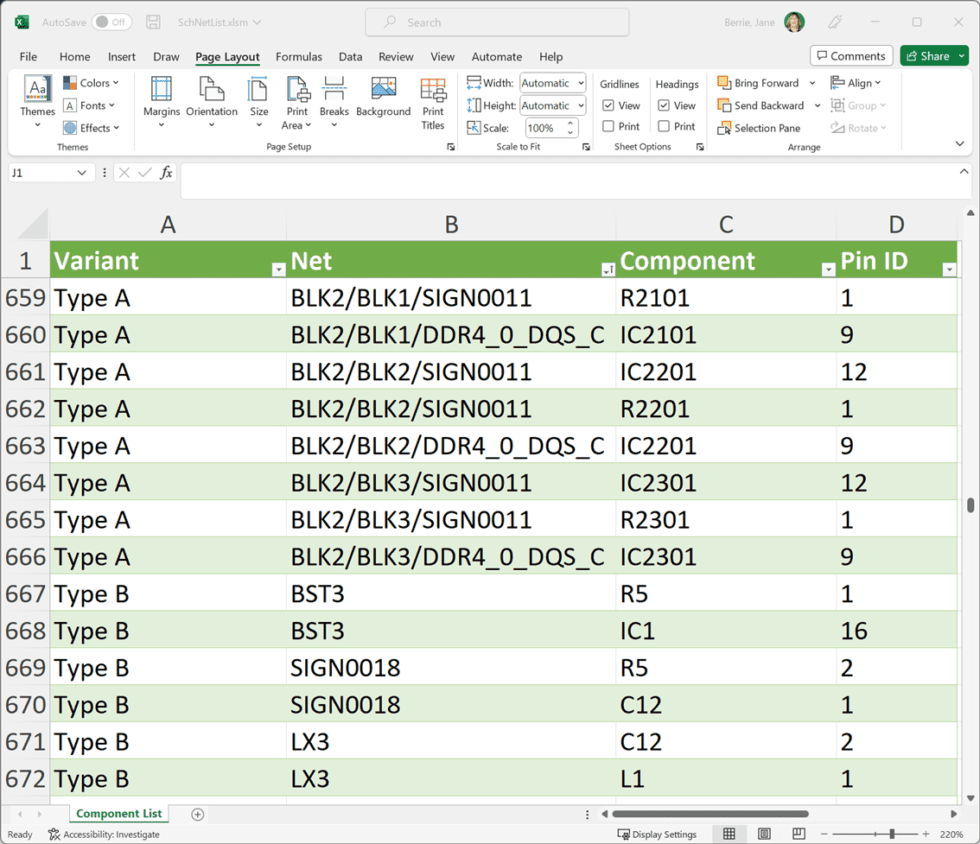The height and width of the screenshot is (844, 980).
Task: Add a new sheet with the plus button
Action: pos(197,814)
